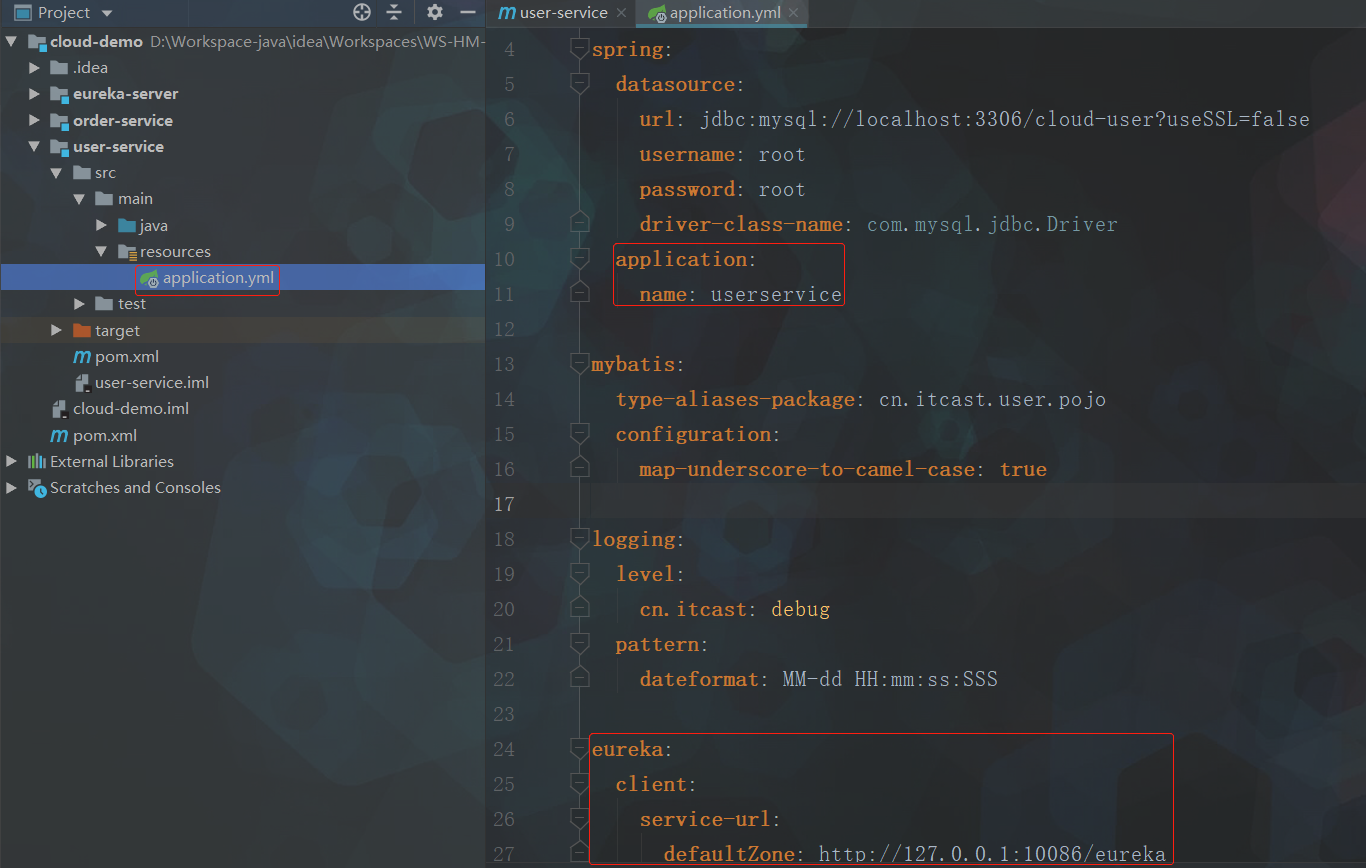Select cloud-demo.iml file

pyautogui.click(x=131, y=409)
